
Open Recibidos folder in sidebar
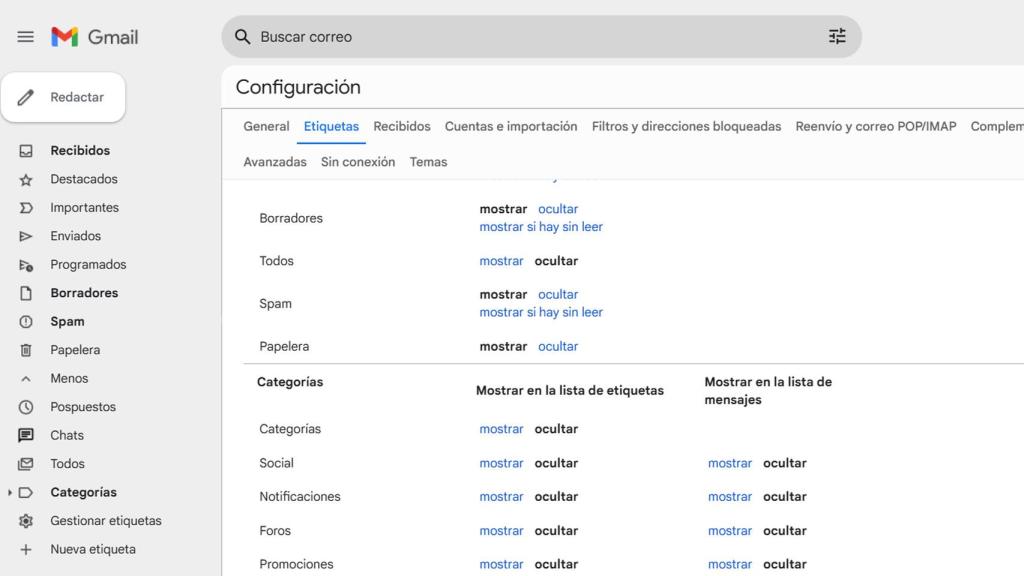point(80,151)
